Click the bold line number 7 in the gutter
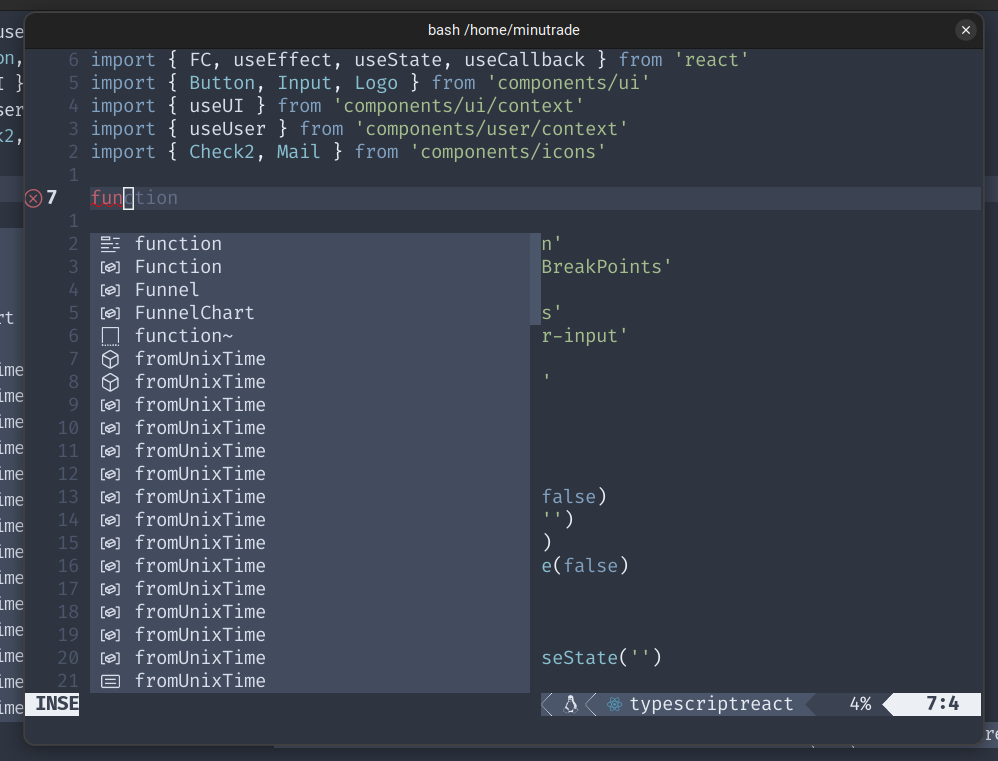Screen dimensions: 998x761 [x=52, y=198]
